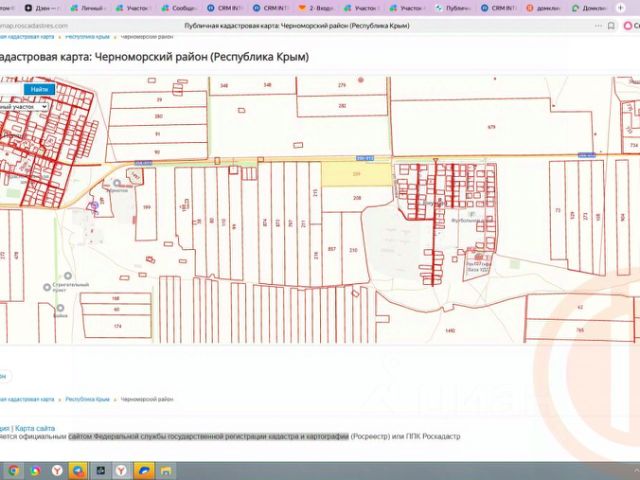The image size is (640, 480).
Task: Select parcel 857 on the map
Action: tap(331, 249)
